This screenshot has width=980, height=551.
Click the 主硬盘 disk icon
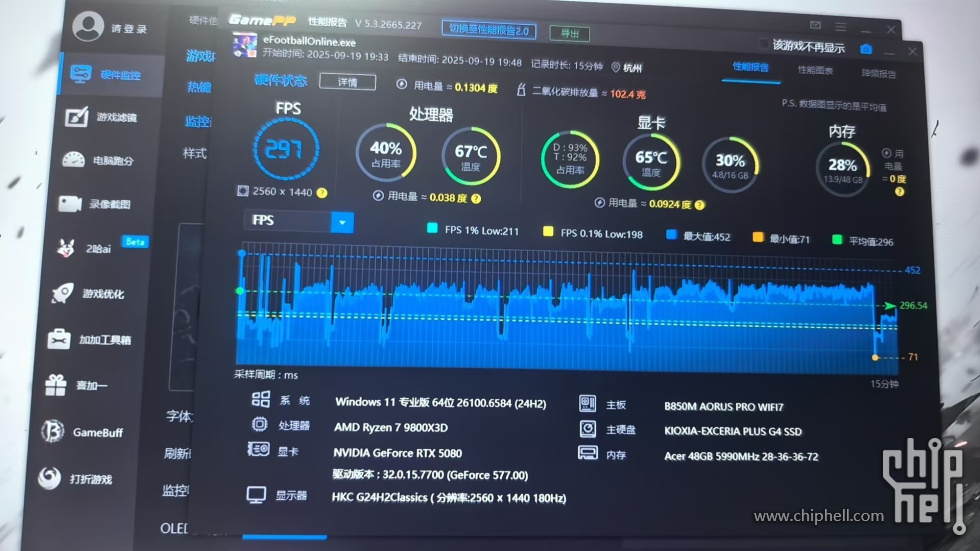tap(588, 429)
